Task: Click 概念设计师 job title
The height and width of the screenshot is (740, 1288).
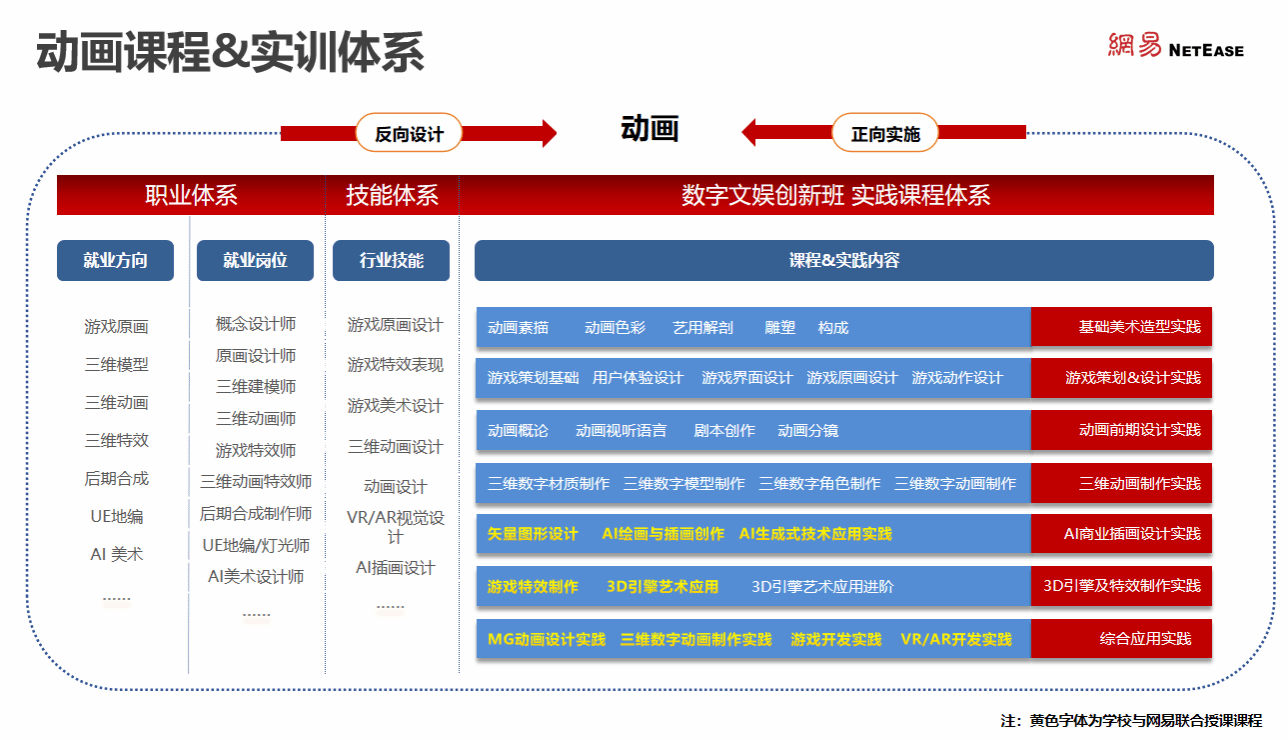Action: (x=256, y=324)
